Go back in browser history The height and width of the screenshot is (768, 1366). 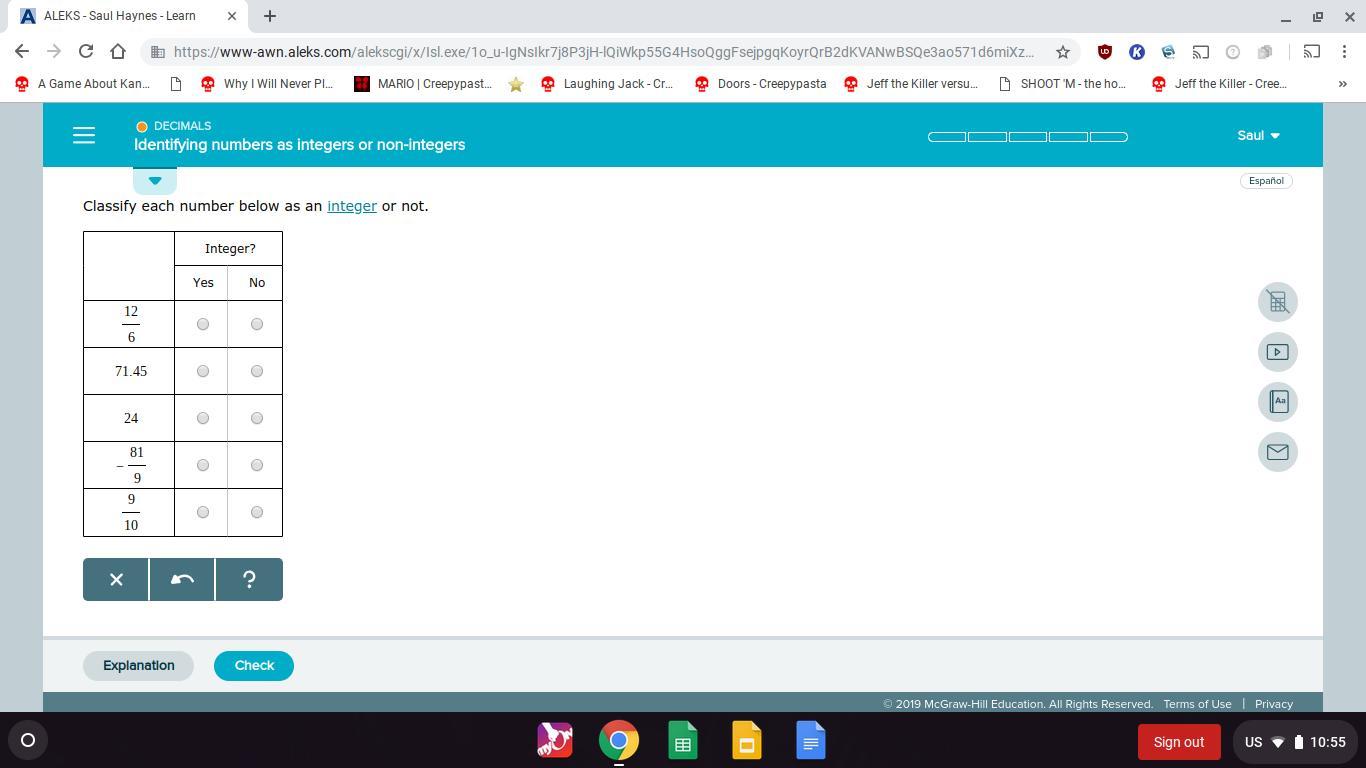(x=22, y=51)
